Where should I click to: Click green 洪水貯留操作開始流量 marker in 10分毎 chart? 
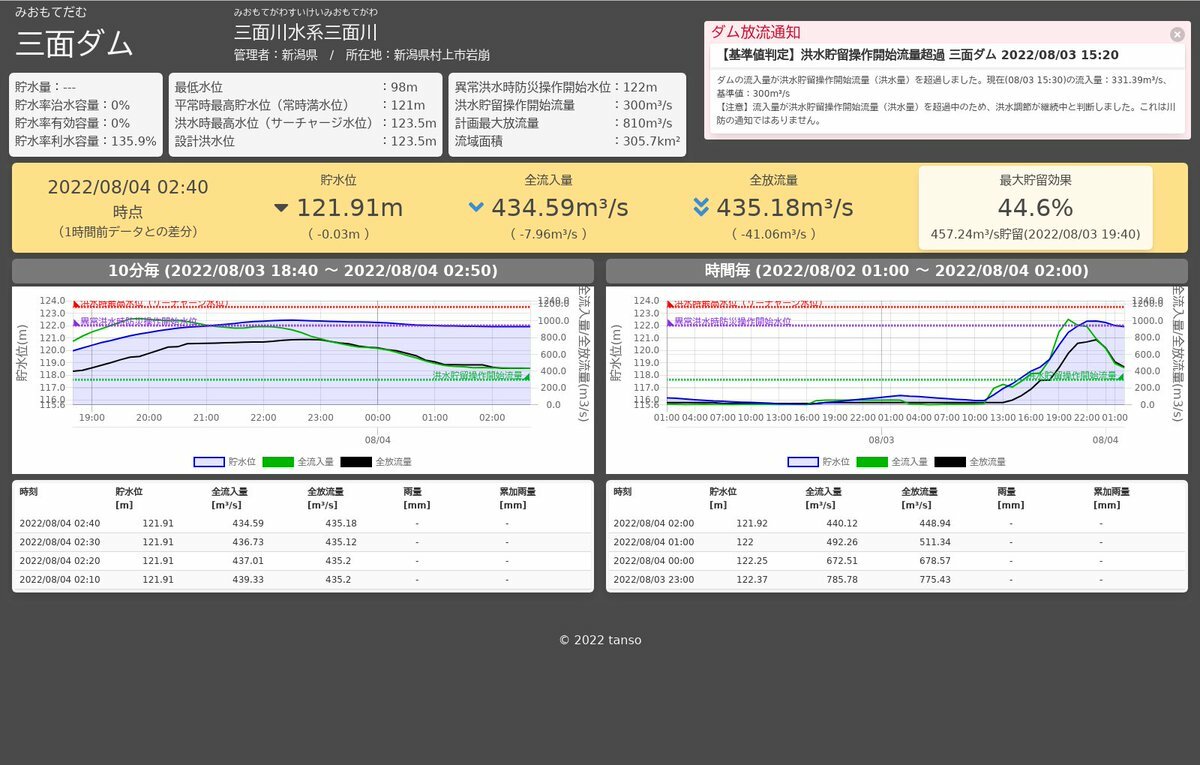[526, 376]
